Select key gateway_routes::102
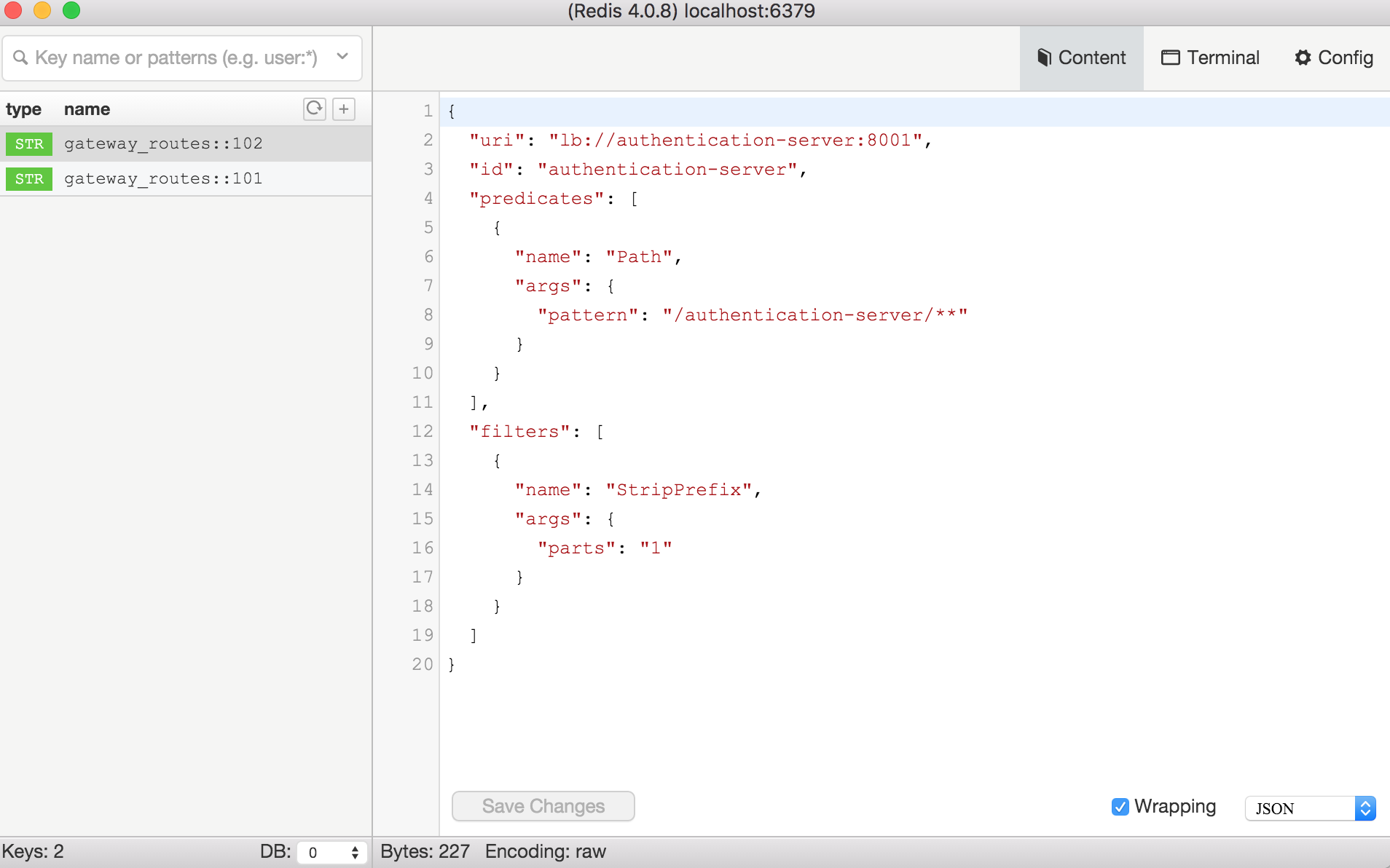This screenshot has height=868, width=1390. click(163, 143)
